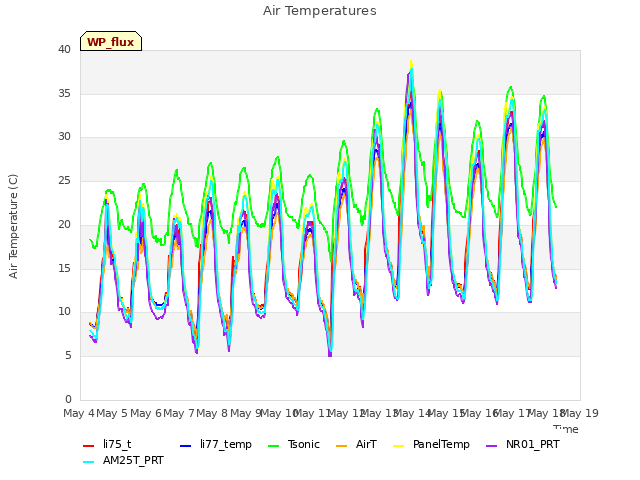This screenshot has height=480, width=640.
Task: Click the cyan AM25T_PRT legend color marker
Action: [x=89, y=462]
